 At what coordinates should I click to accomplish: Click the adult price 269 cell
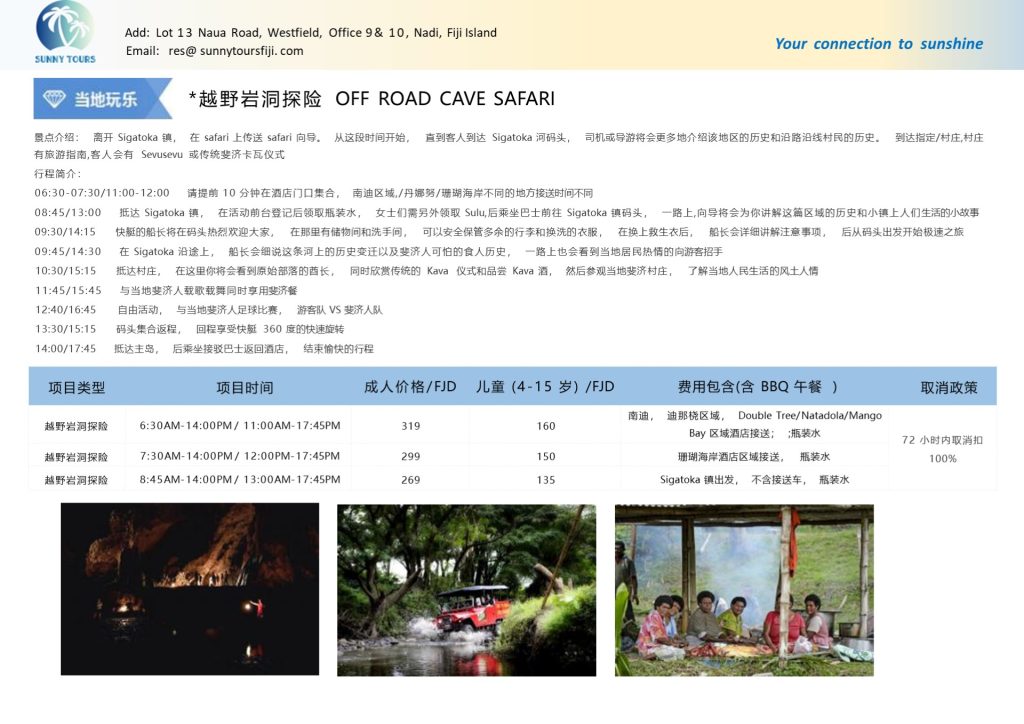point(411,480)
